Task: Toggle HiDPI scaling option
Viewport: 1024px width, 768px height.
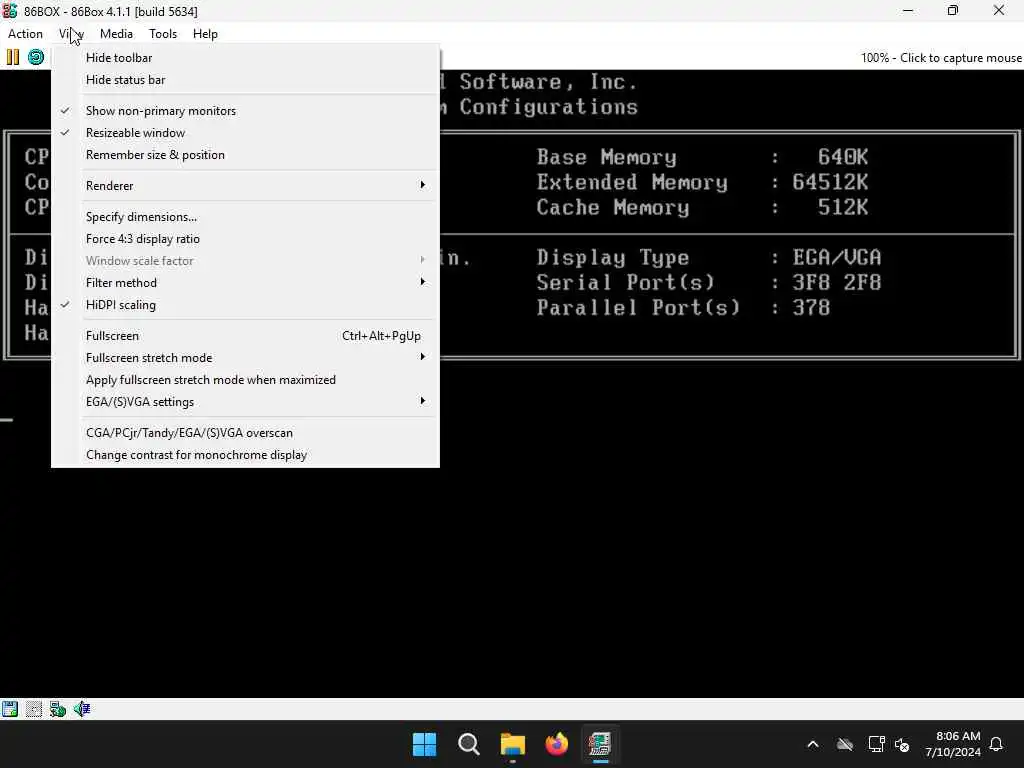Action: click(245, 305)
